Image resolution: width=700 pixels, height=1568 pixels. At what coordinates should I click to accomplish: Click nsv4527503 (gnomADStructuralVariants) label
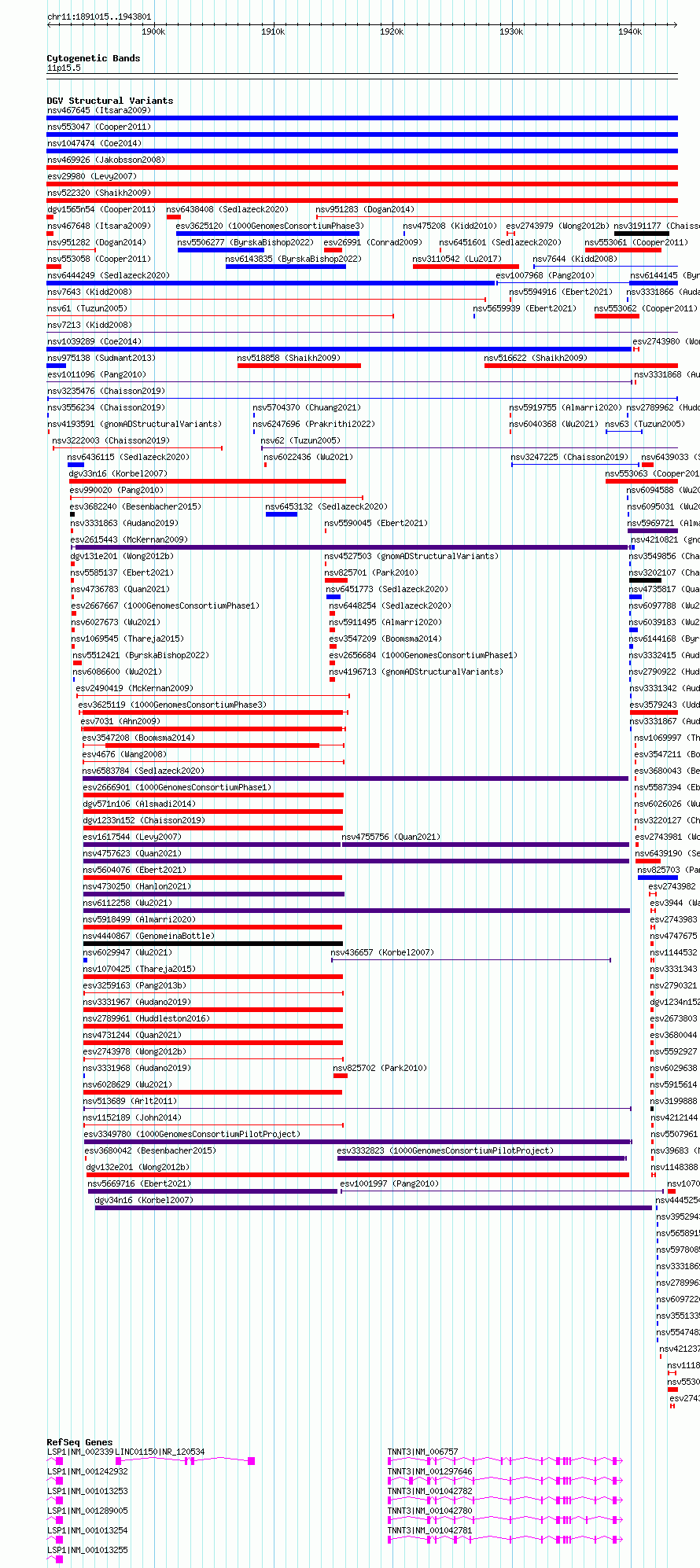[411, 556]
